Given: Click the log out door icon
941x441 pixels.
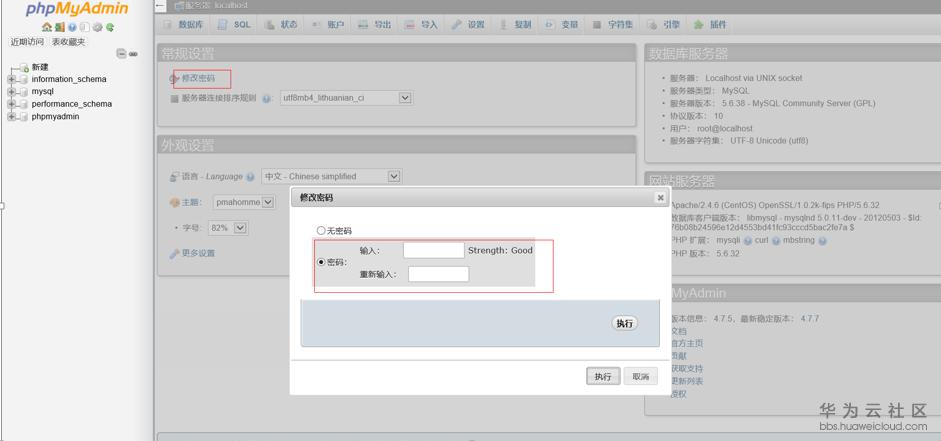Looking at the screenshot, I should click(x=59, y=28).
